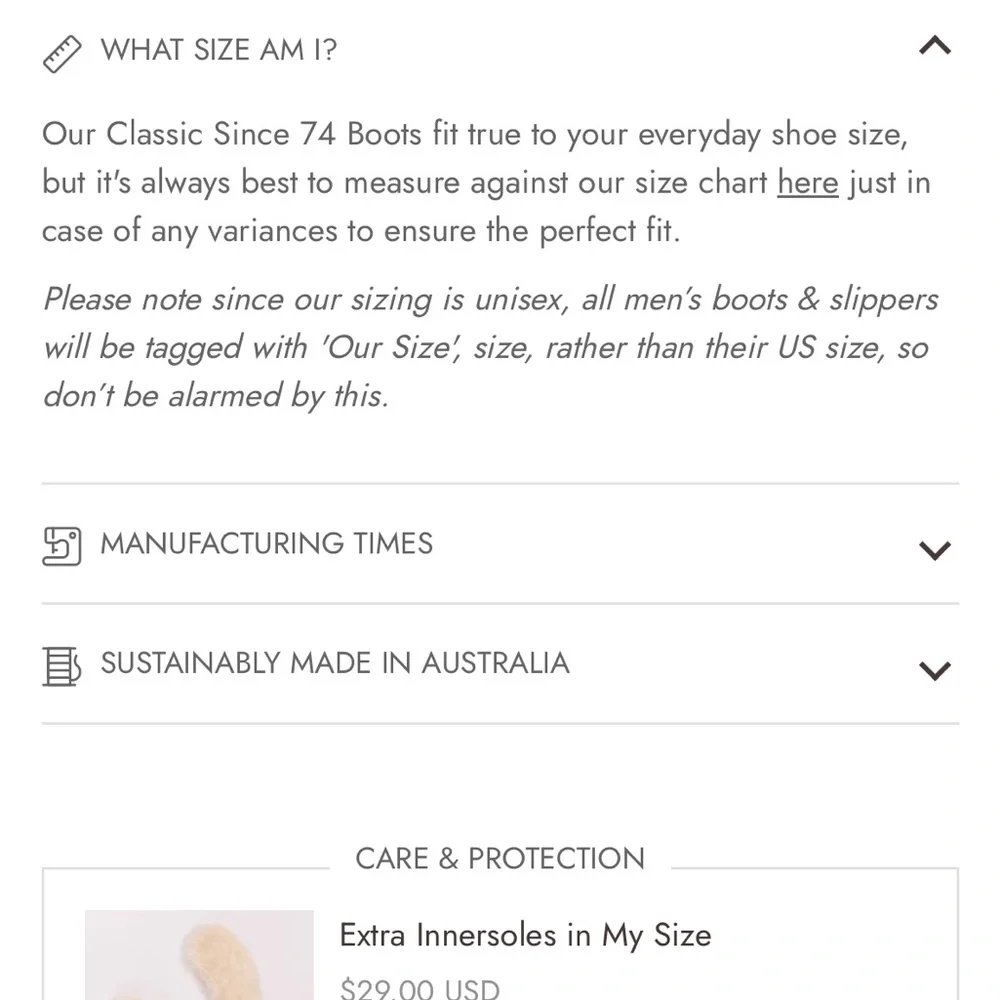Click the thread spool icon for Sustainably Made
This screenshot has height=1000, width=1000.
point(62,666)
